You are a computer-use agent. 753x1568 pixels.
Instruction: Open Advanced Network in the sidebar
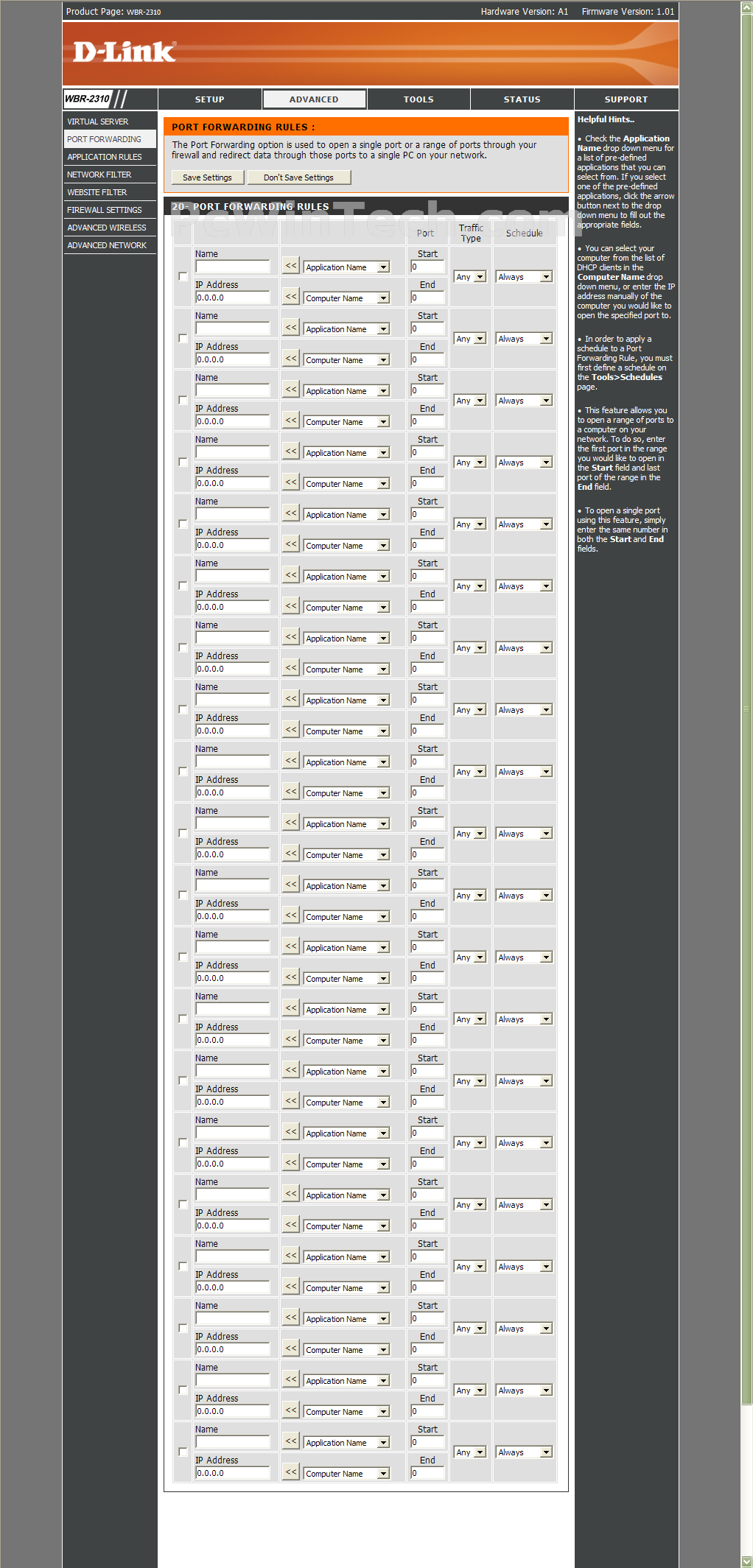(x=110, y=245)
